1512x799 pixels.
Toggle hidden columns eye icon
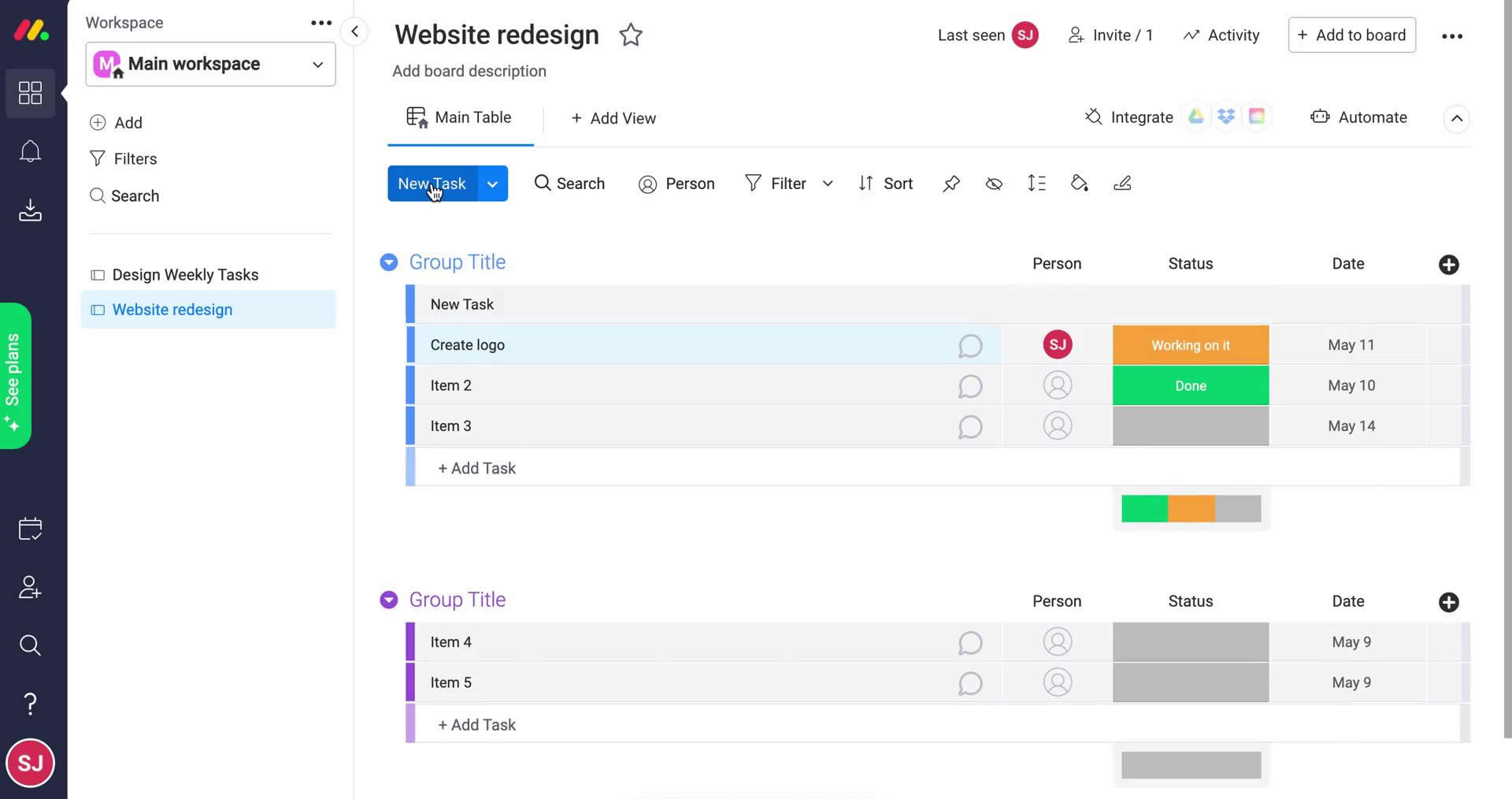coord(994,184)
